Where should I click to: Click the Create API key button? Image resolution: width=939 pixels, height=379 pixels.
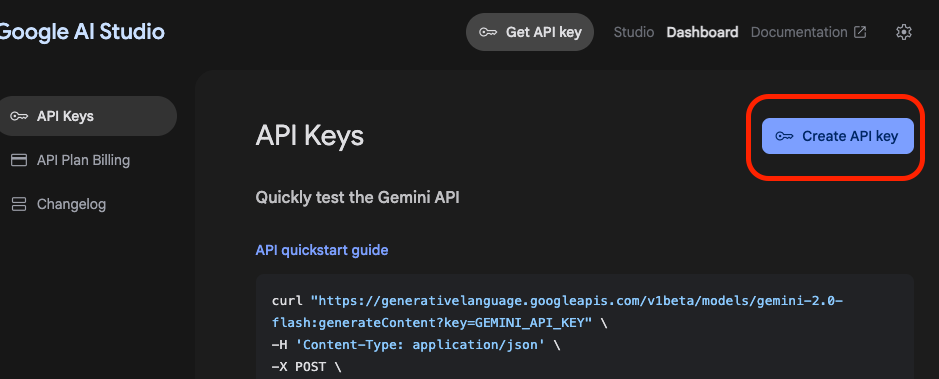pyautogui.click(x=837, y=136)
